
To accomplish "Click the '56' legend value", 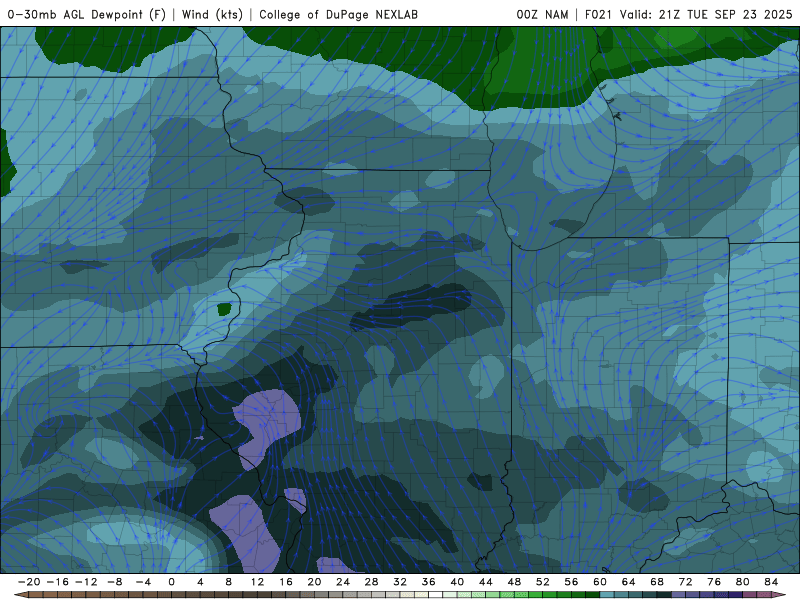I will pyautogui.click(x=571, y=582).
